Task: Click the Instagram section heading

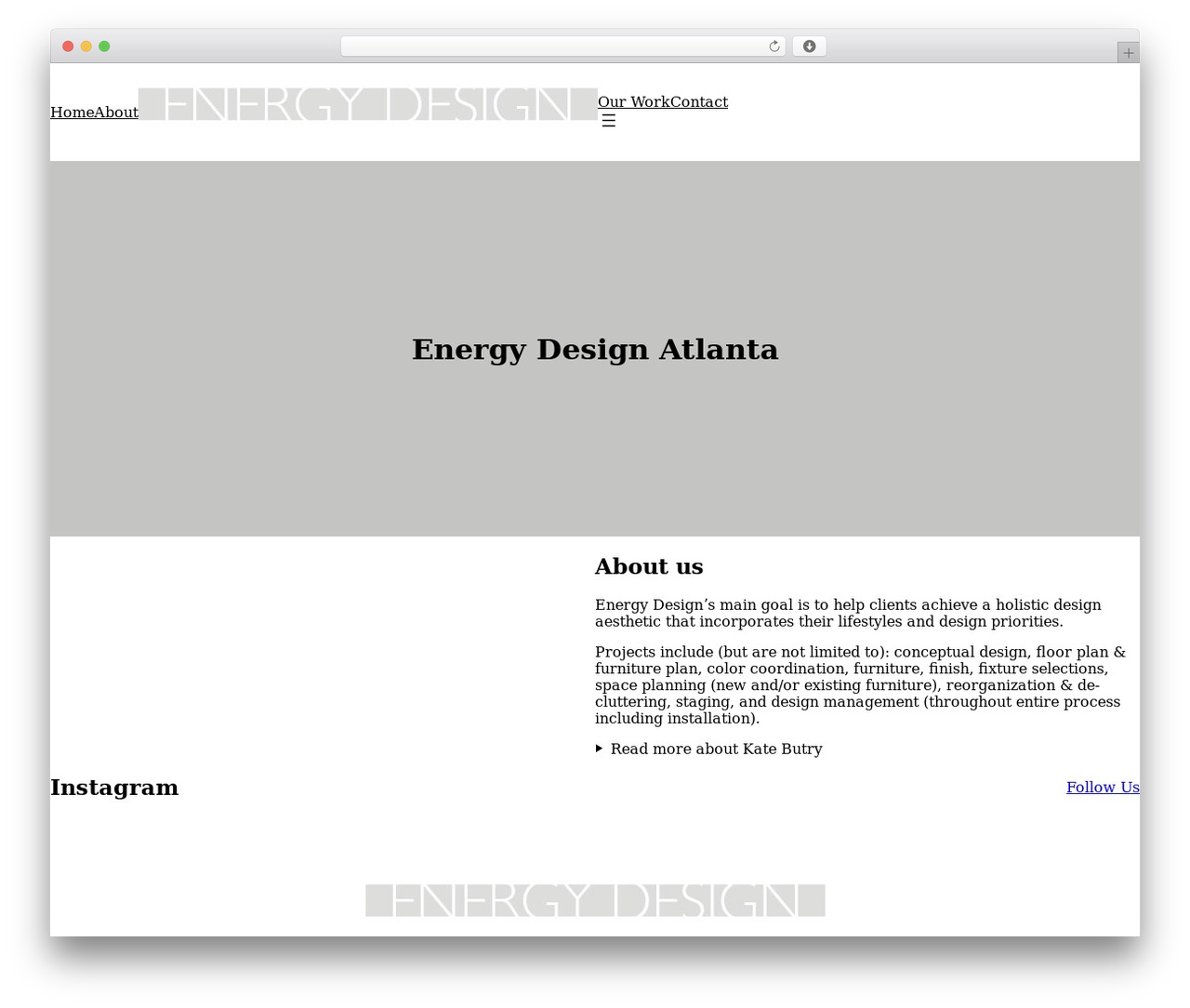Action: 114,788
